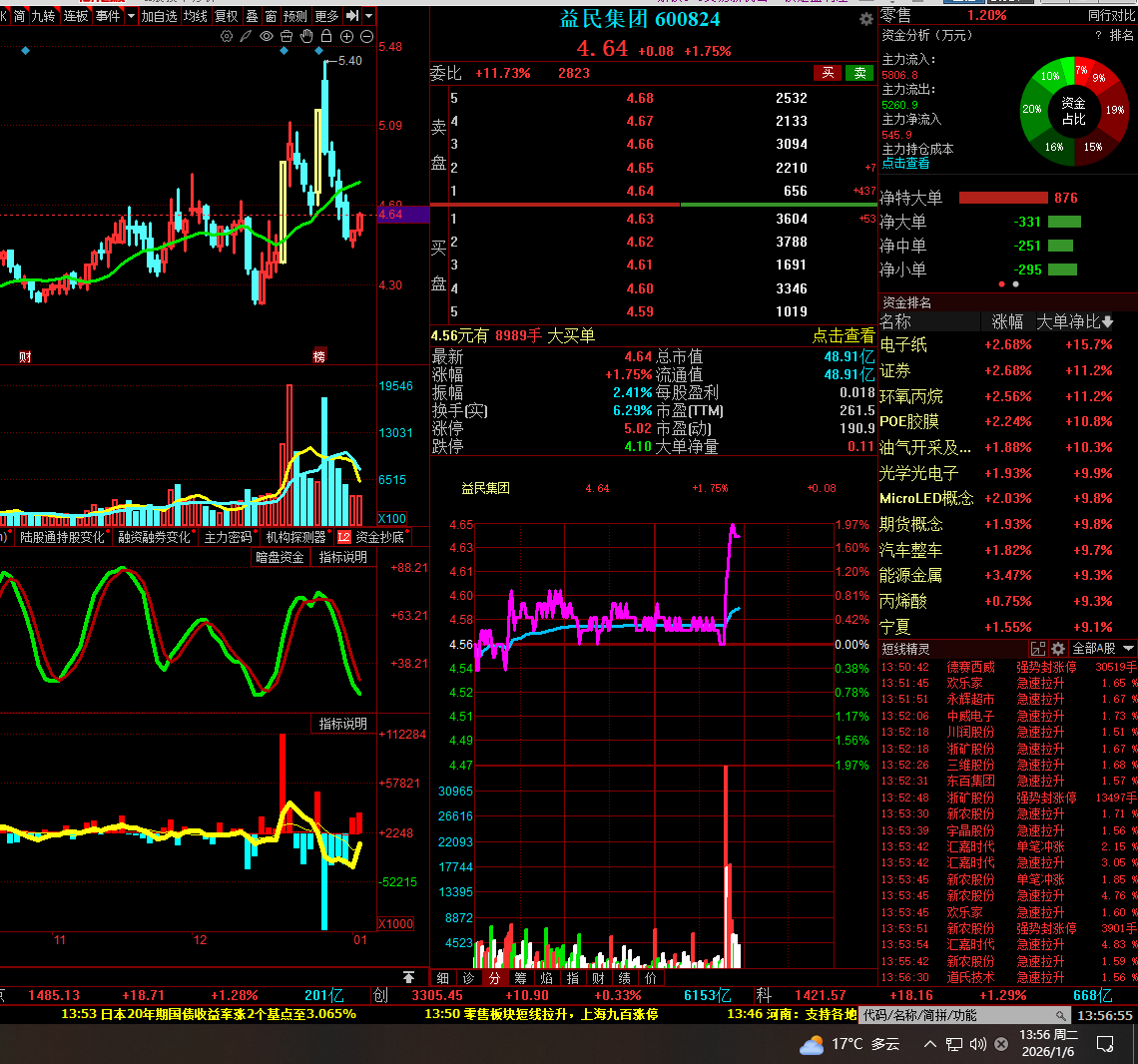Expand dropdown arrow next to 事件
Image resolution: width=1138 pixels, height=1064 pixels.
[132, 16]
